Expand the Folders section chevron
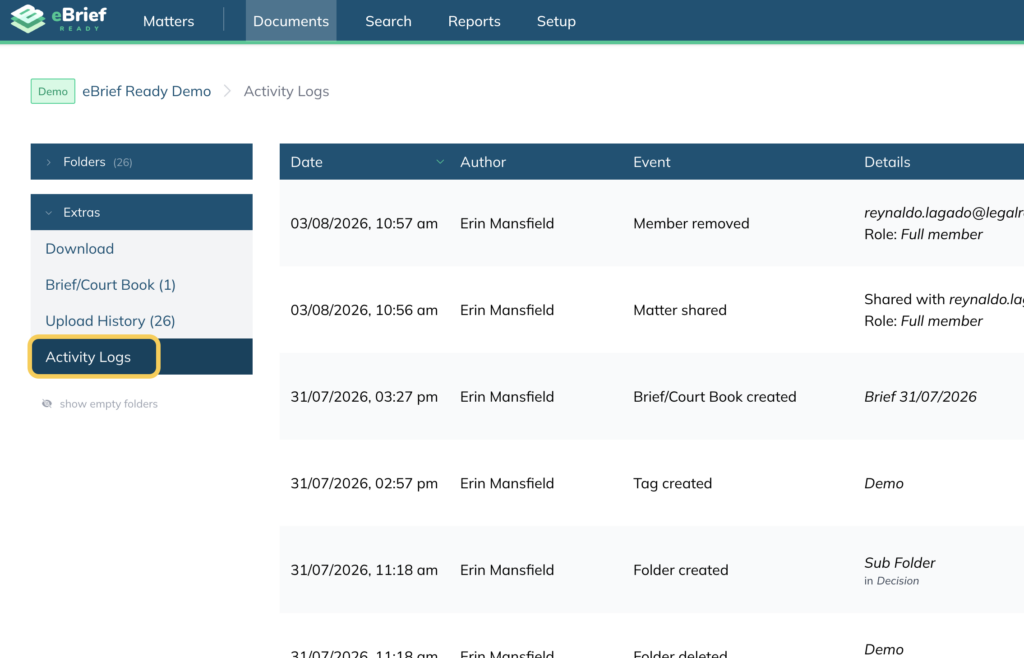Image resolution: width=1024 pixels, height=658 pixels. 48,162
